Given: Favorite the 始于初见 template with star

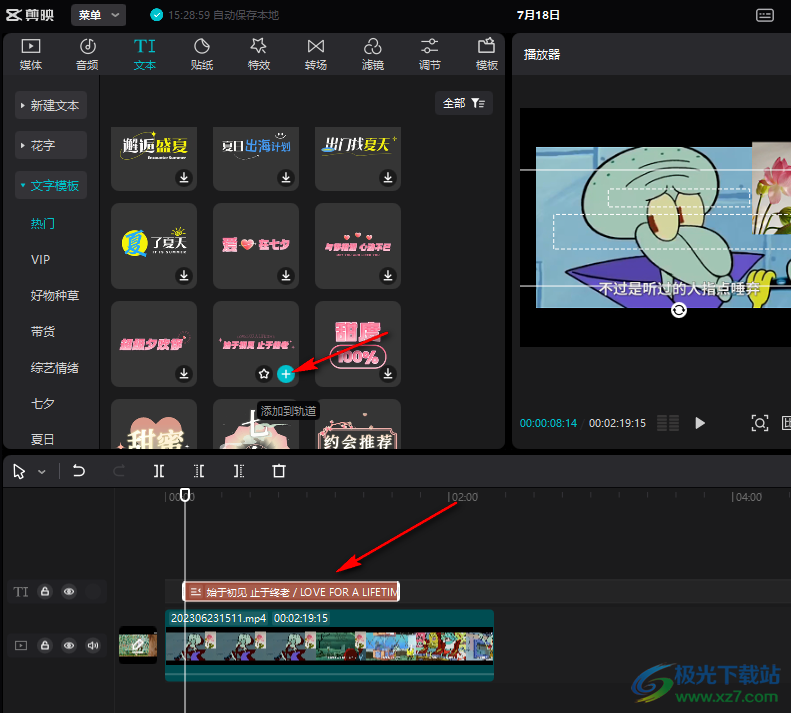Looking at the screenshot, I should [x=264, y=374].
